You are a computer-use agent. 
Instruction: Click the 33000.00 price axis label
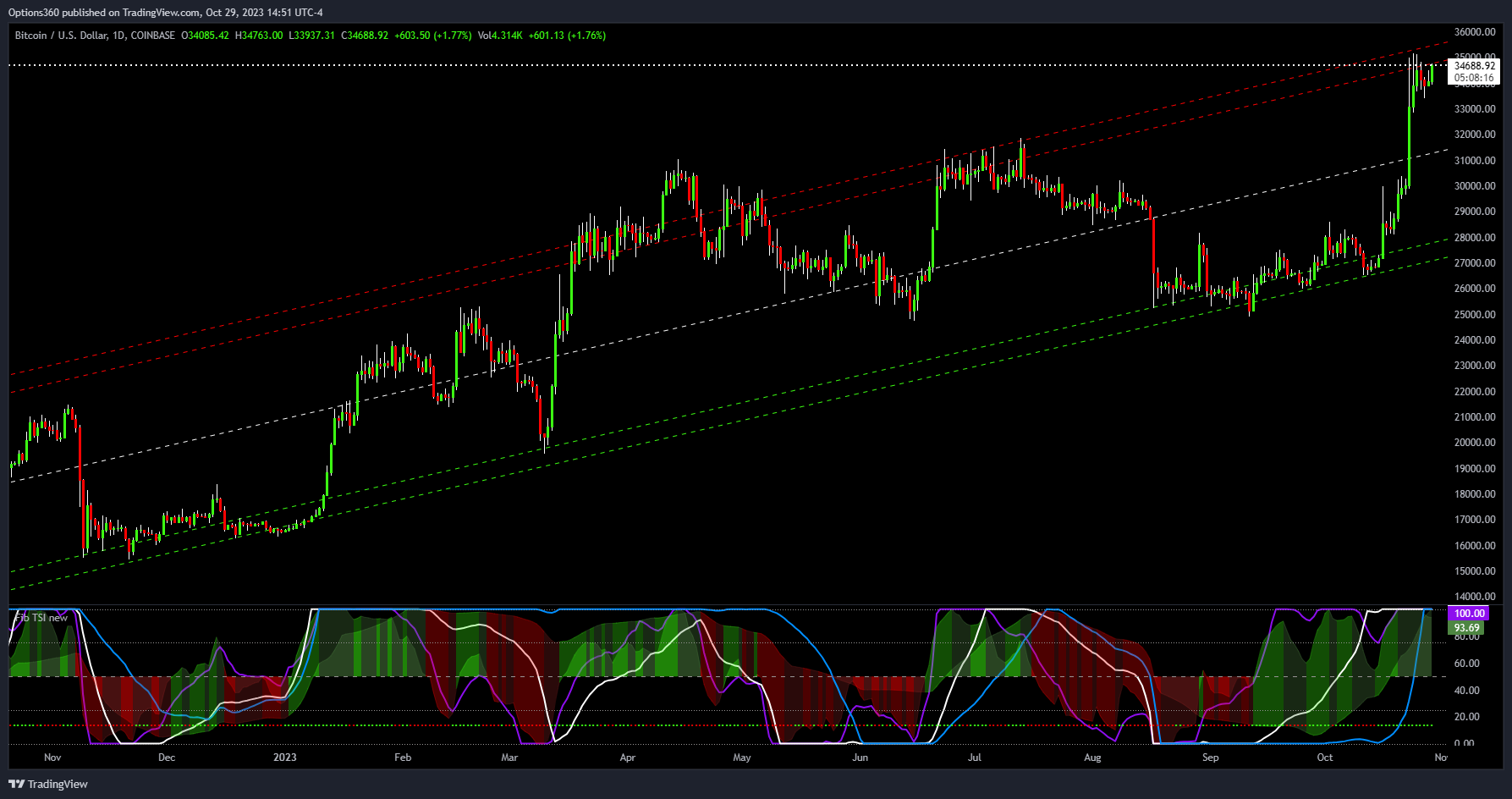1475,109
